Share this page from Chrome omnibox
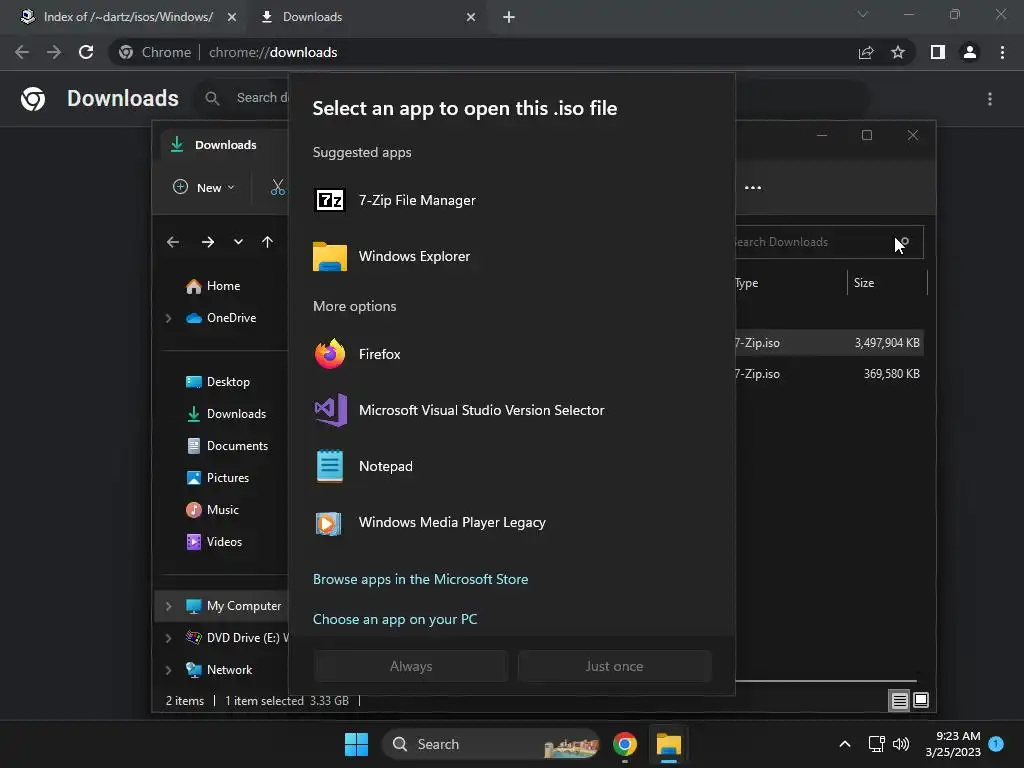The height and width of the screenshot is (768, 1024). tap(866, 52)
